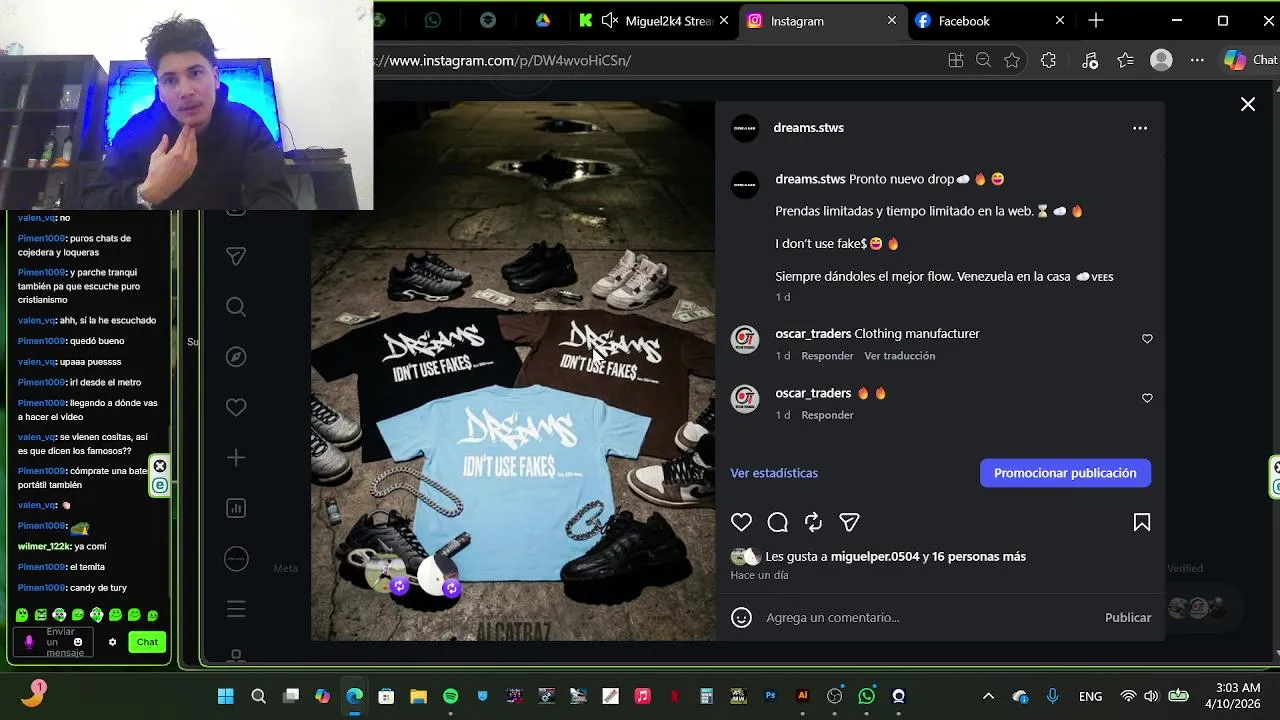Click the purple microphone icon in the chat box

pos(29,642)
